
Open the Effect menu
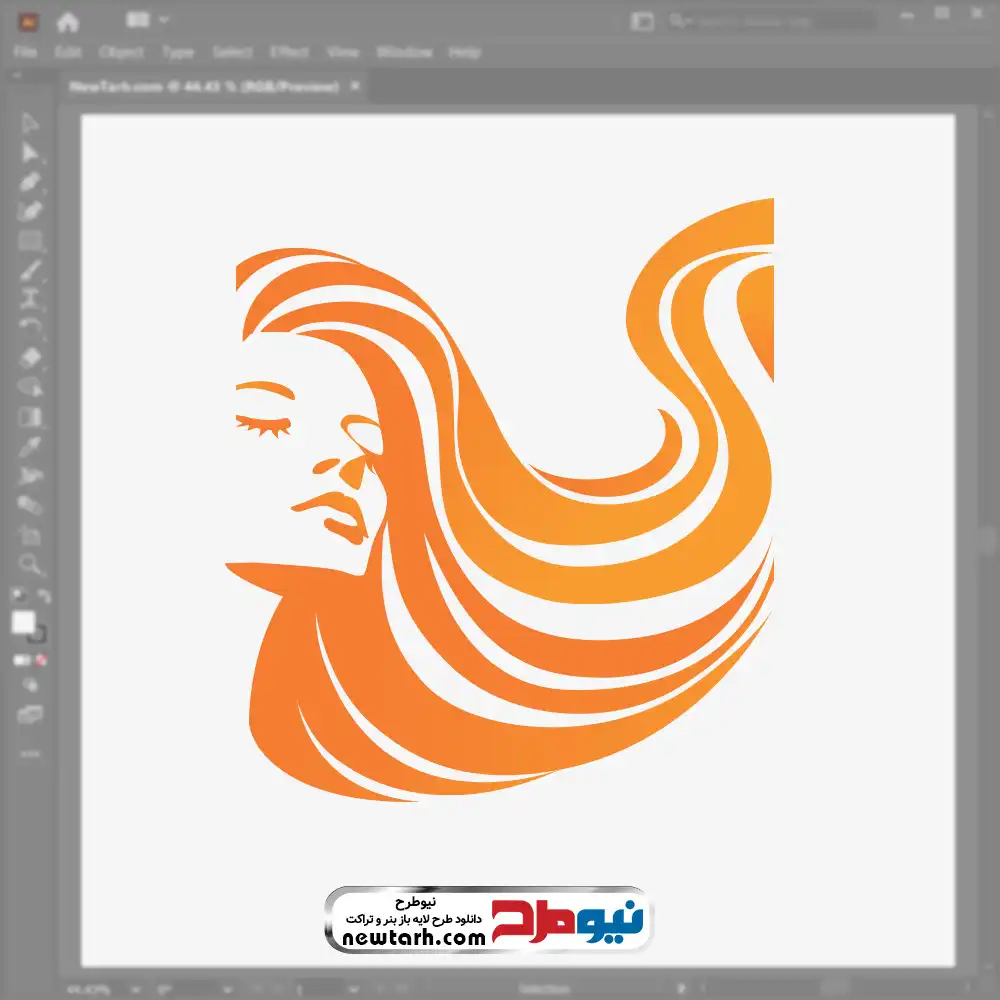(x=289, y=52)
